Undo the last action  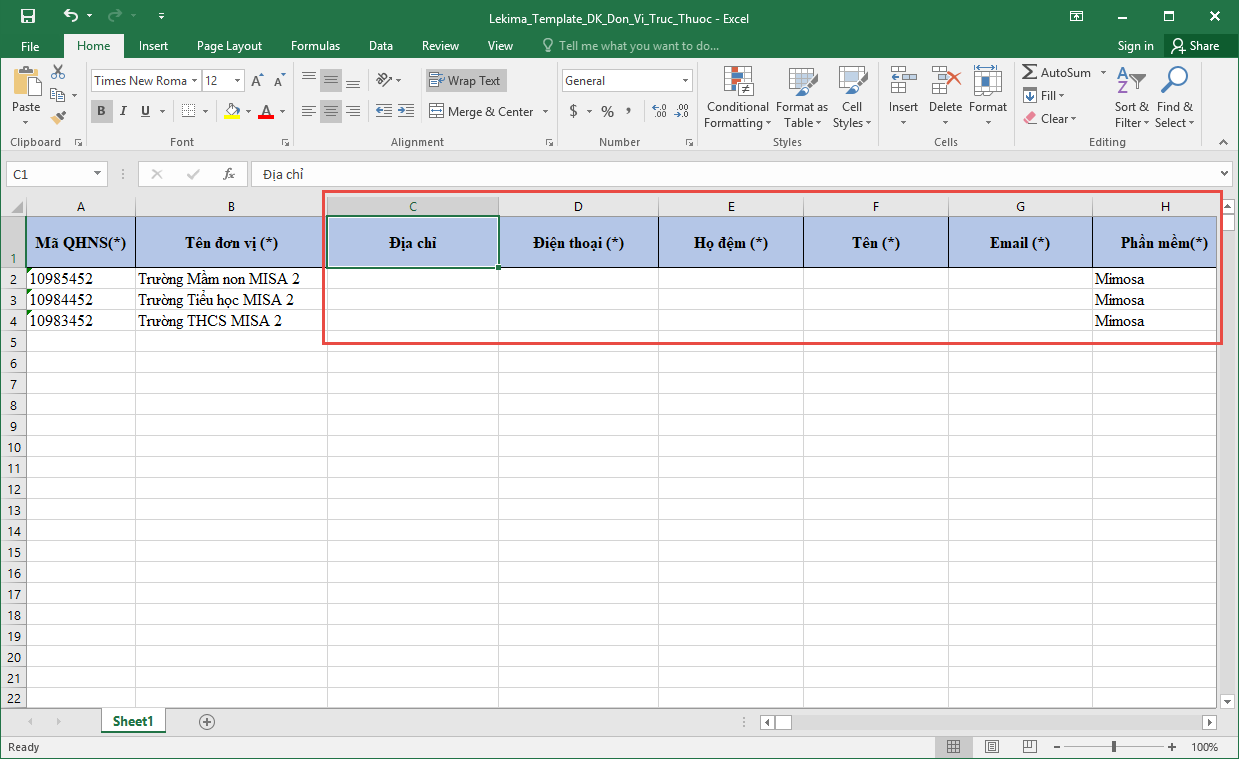click(70, 16)
